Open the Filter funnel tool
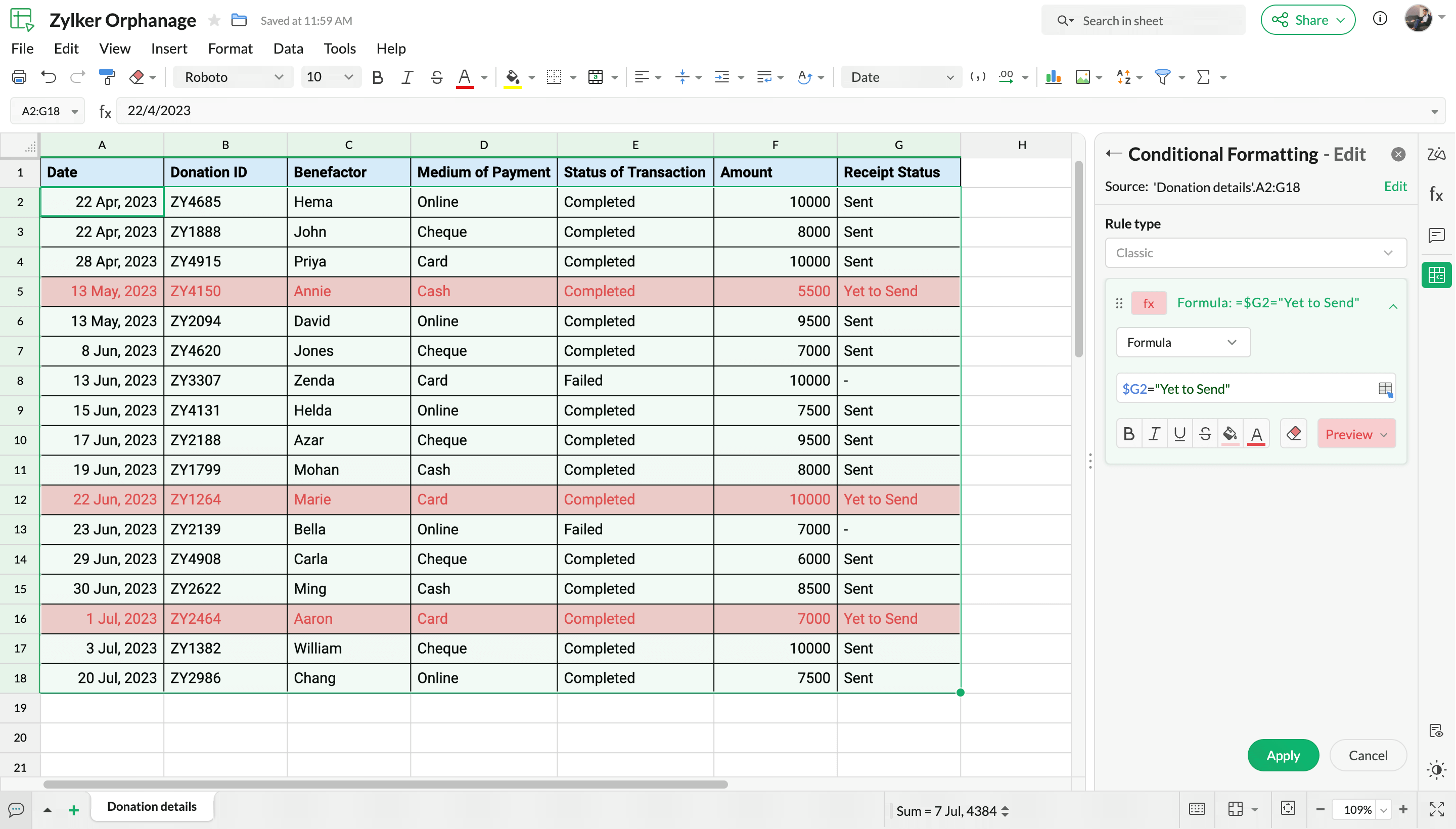The width and height of the screenshot is (1456, 829). [x=1162, y=77]
